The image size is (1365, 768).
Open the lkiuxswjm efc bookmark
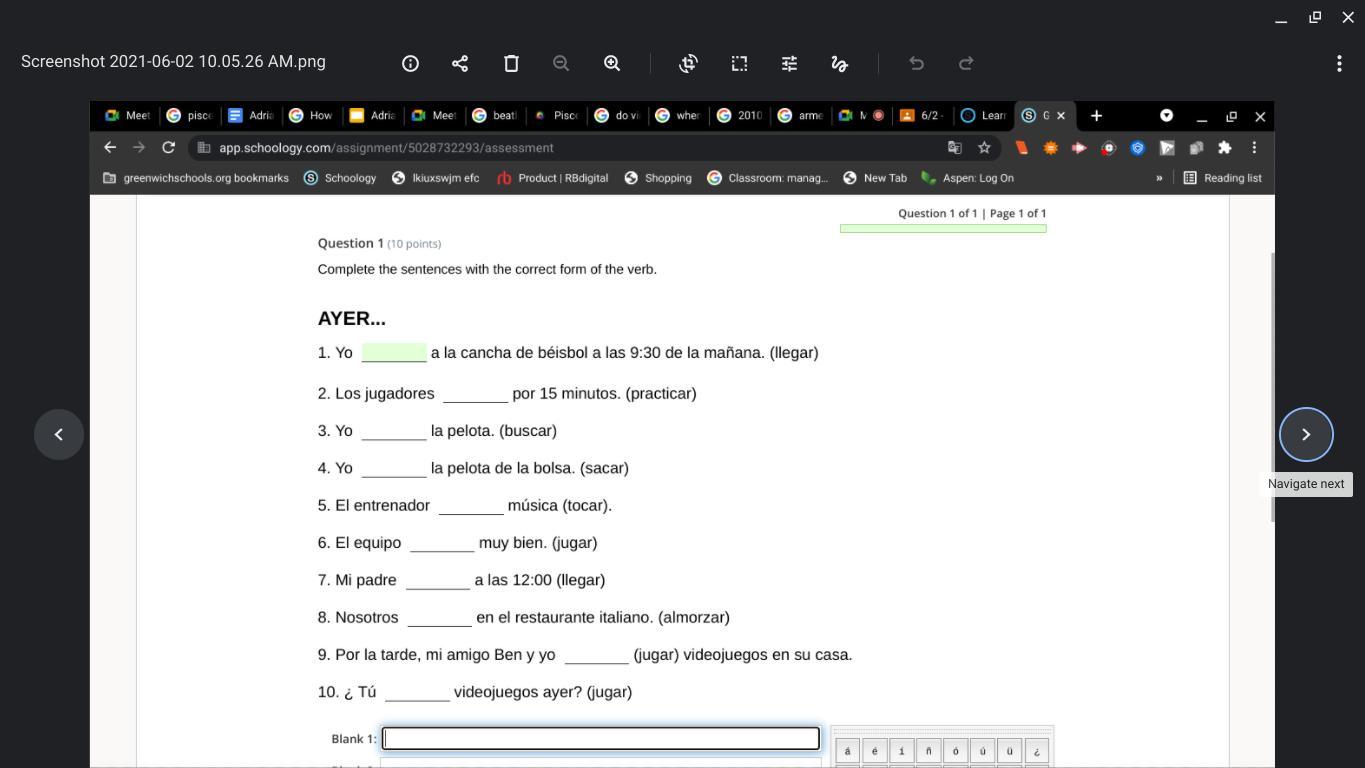coord(435,178)
